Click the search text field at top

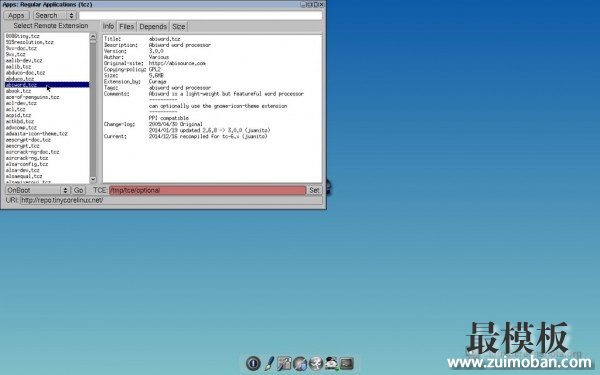[201, 15]
